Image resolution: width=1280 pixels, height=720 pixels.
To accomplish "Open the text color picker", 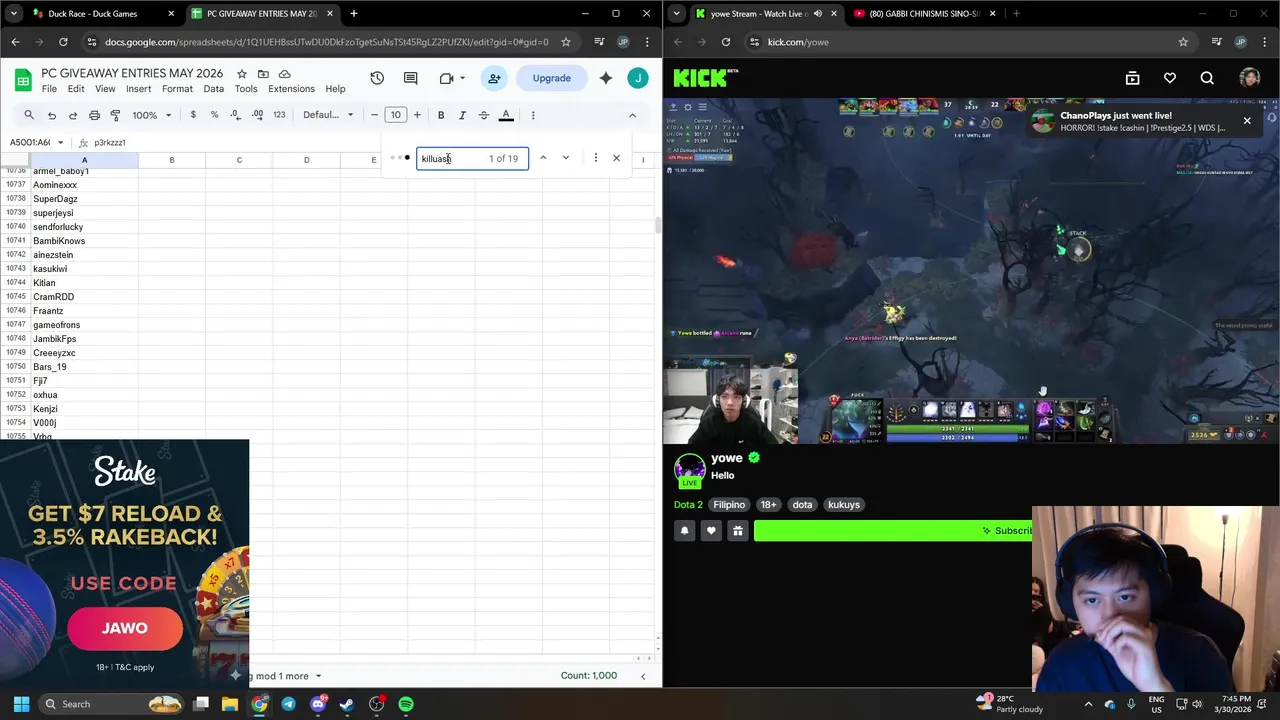I will pos(506,115).
